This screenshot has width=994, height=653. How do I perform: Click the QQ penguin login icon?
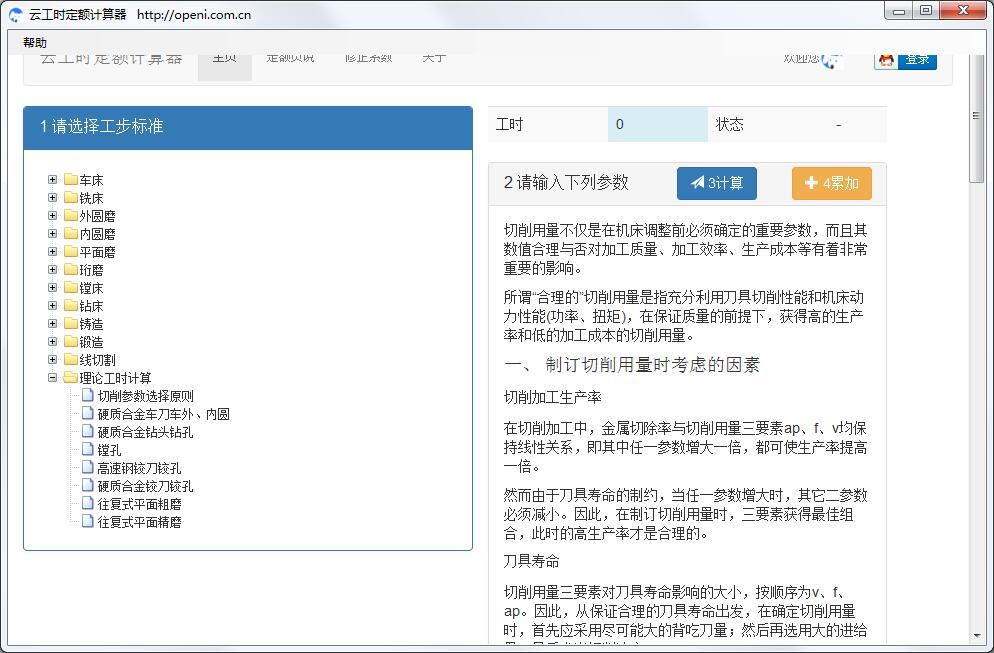coord(886,60)
